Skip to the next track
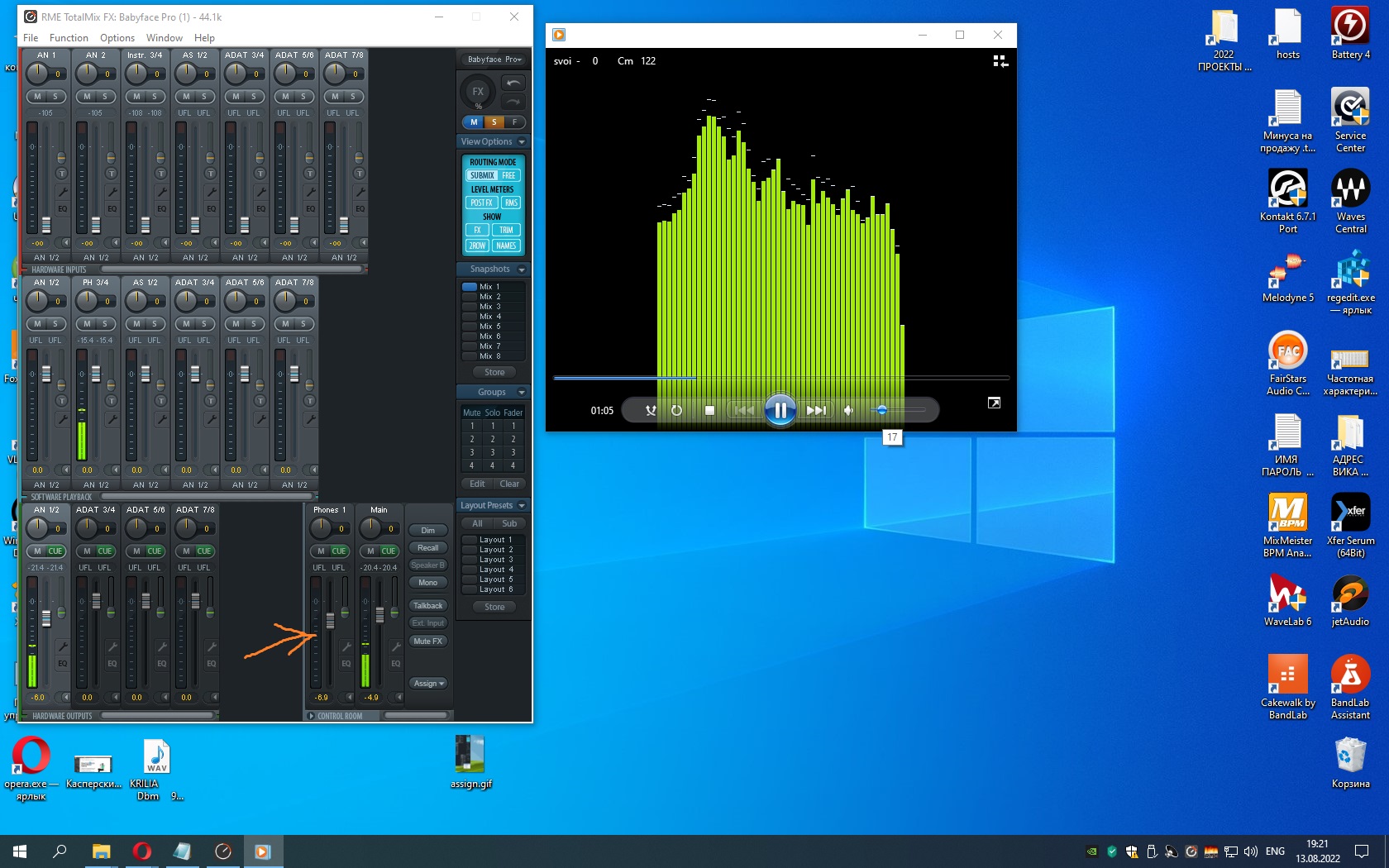This screenshot has width=1389, height=868. click(816, 410)
